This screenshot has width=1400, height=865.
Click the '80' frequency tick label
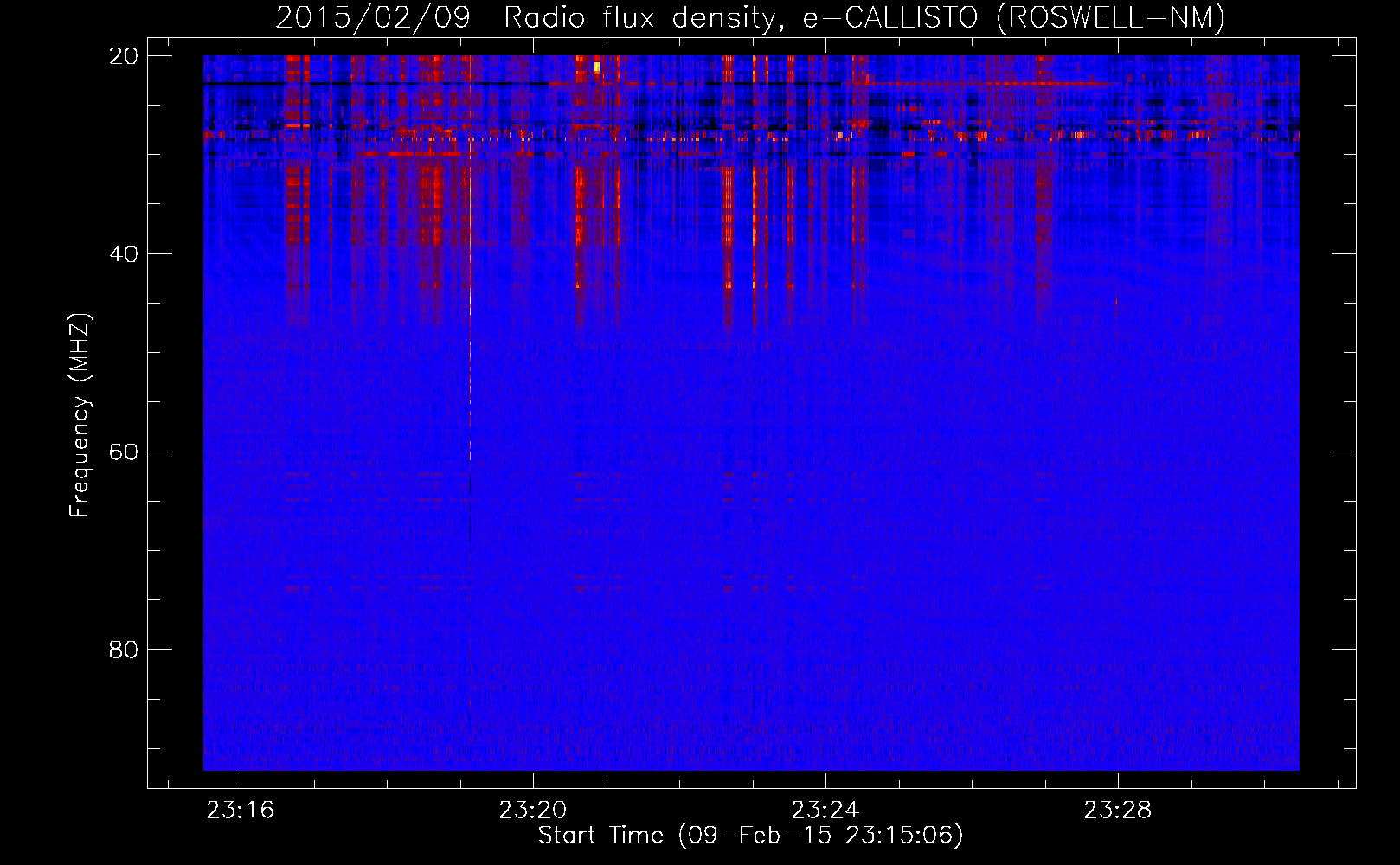pyautogui.click(x=124, y=650)
